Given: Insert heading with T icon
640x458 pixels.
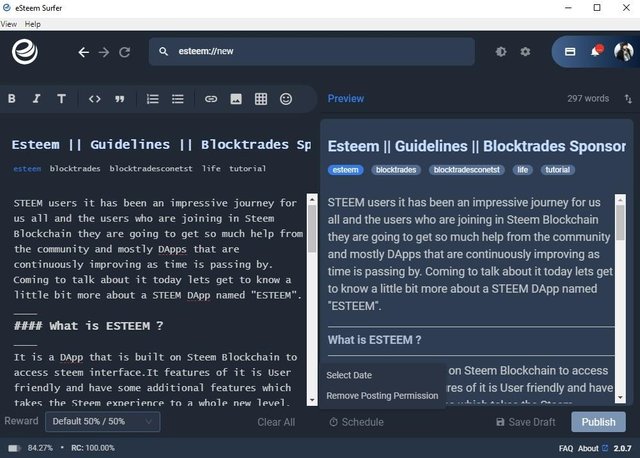Looking at the screenshot, I should [x=61, y=99].
